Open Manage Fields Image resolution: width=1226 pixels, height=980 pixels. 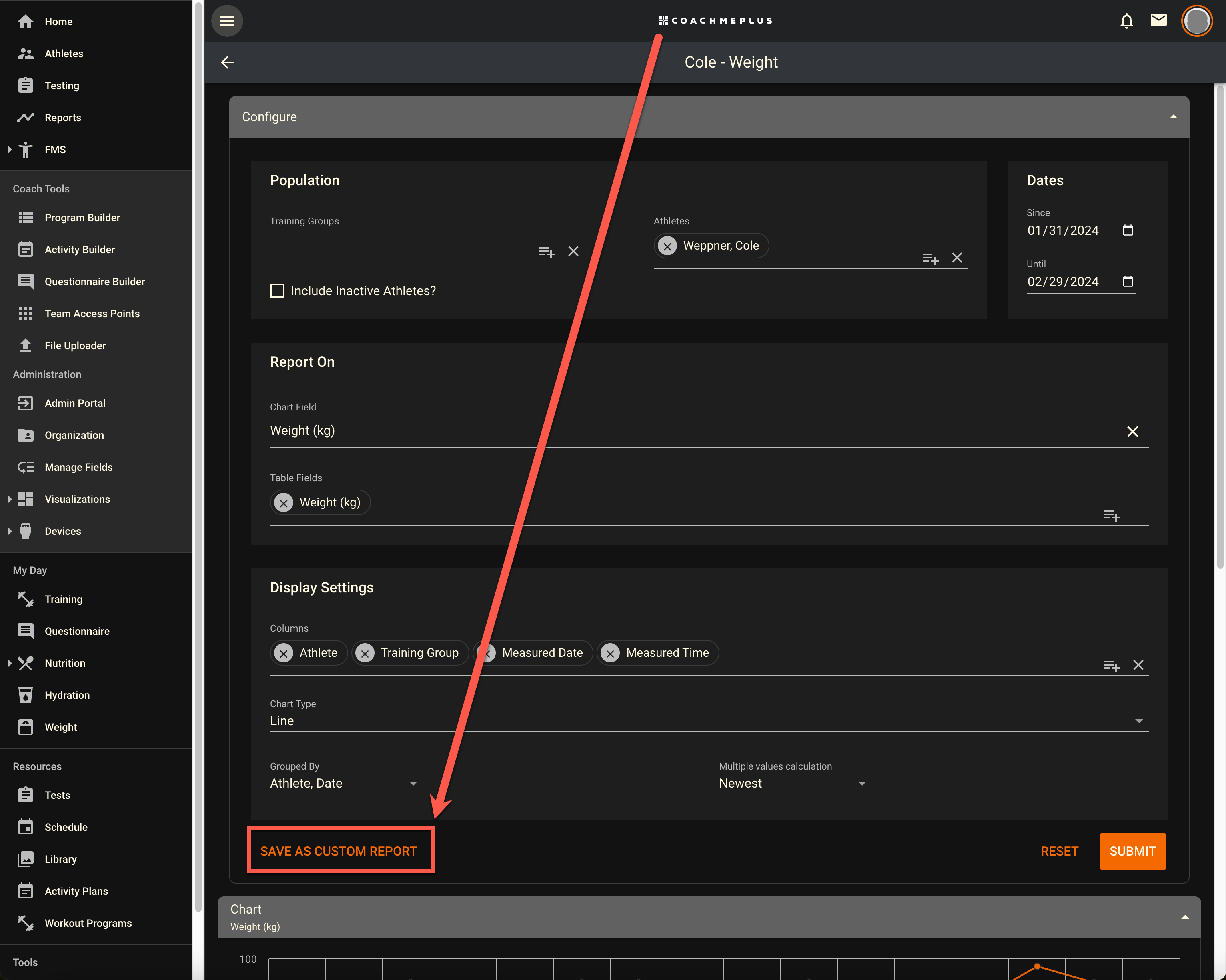96,467
